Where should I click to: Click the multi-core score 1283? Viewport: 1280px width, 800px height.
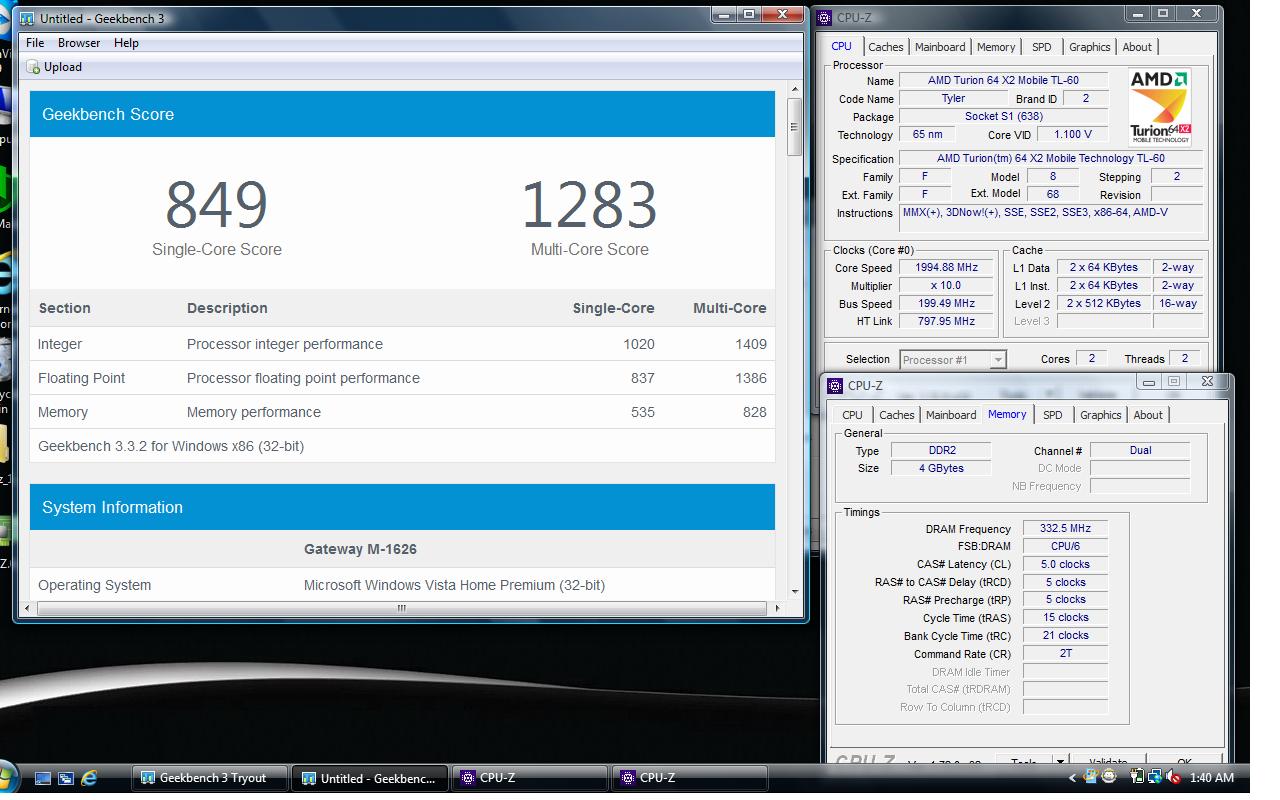[589, 205]
